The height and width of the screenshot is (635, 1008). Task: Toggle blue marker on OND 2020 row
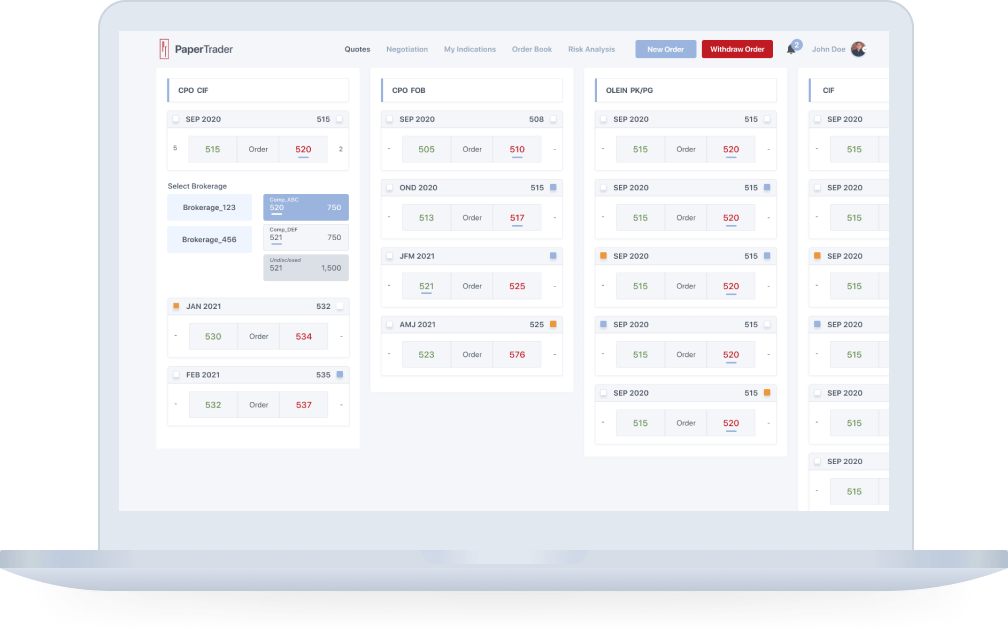(x=554, y=187)
